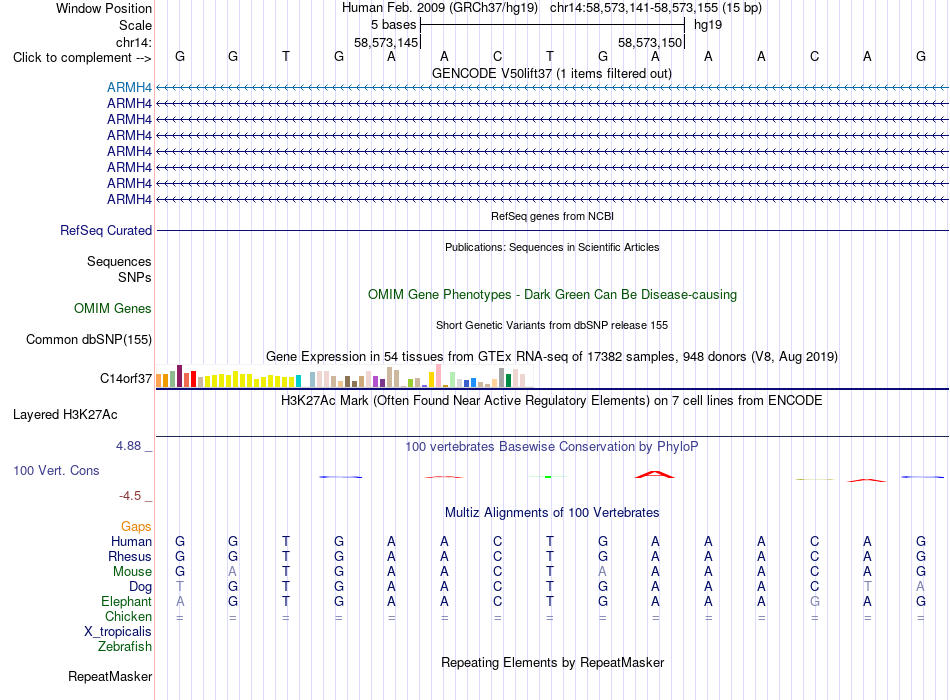The height and width of the screenshot is (700, 950).
Task: Click the bright green PhyloP conservation mark
Action: (548, 477)
